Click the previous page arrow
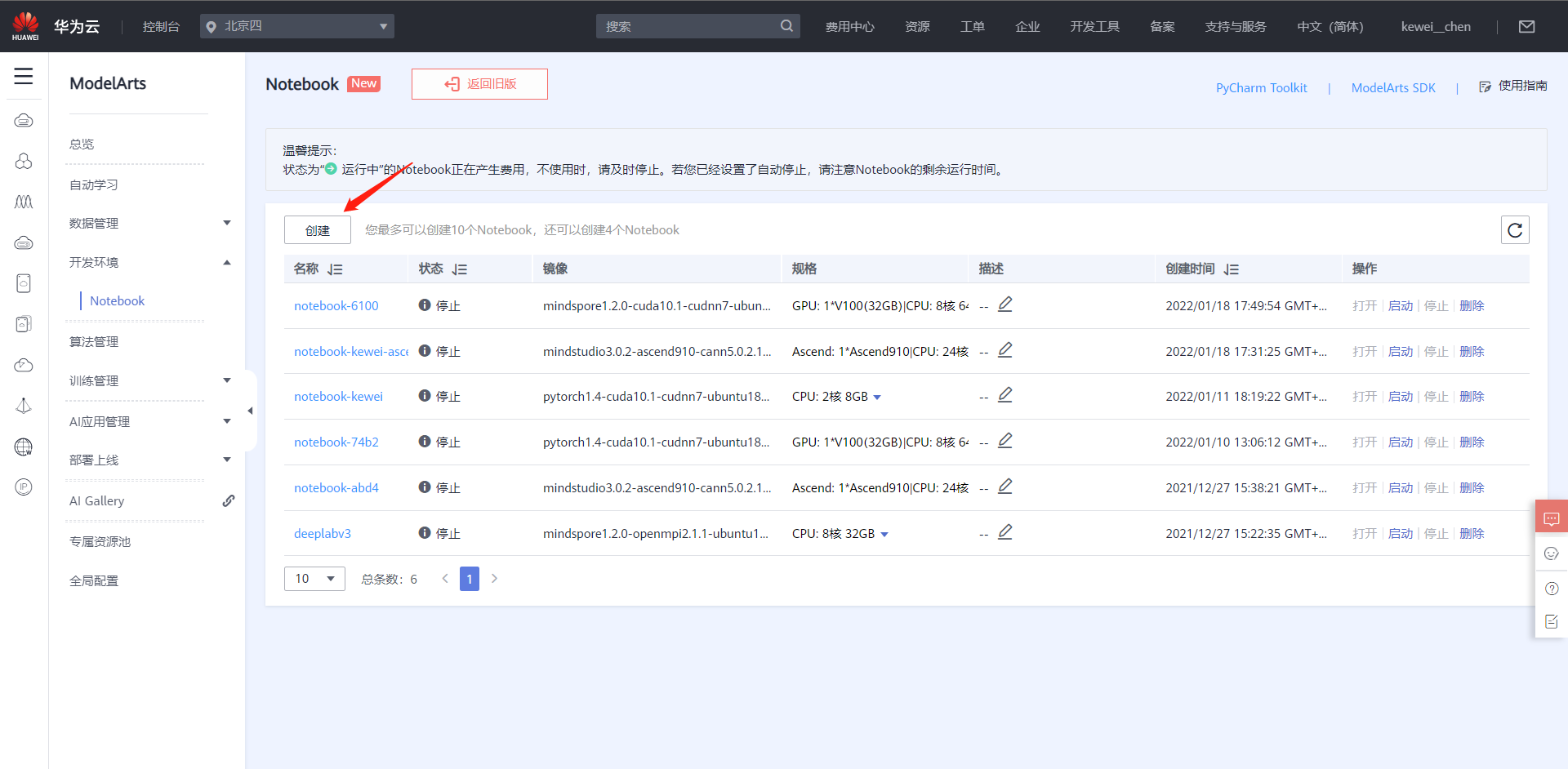Screen dimensions: 1568x769 pos(445,579)
